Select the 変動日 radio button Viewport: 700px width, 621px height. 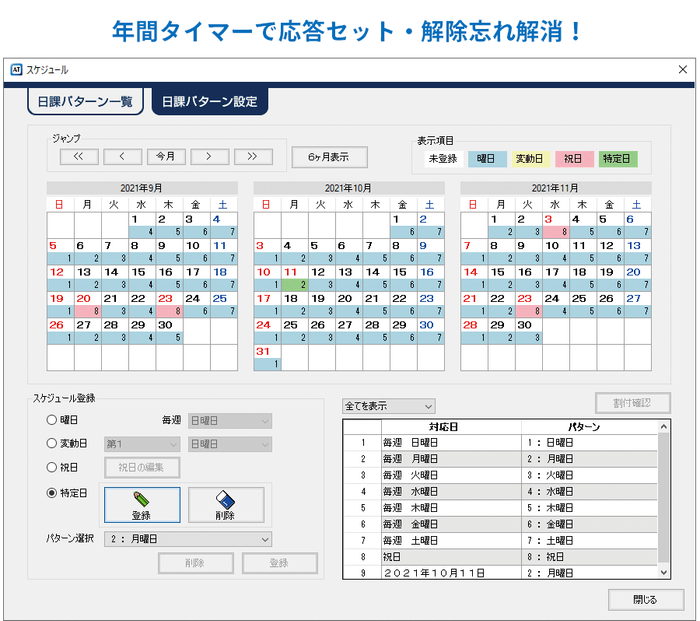click(51, 444)
